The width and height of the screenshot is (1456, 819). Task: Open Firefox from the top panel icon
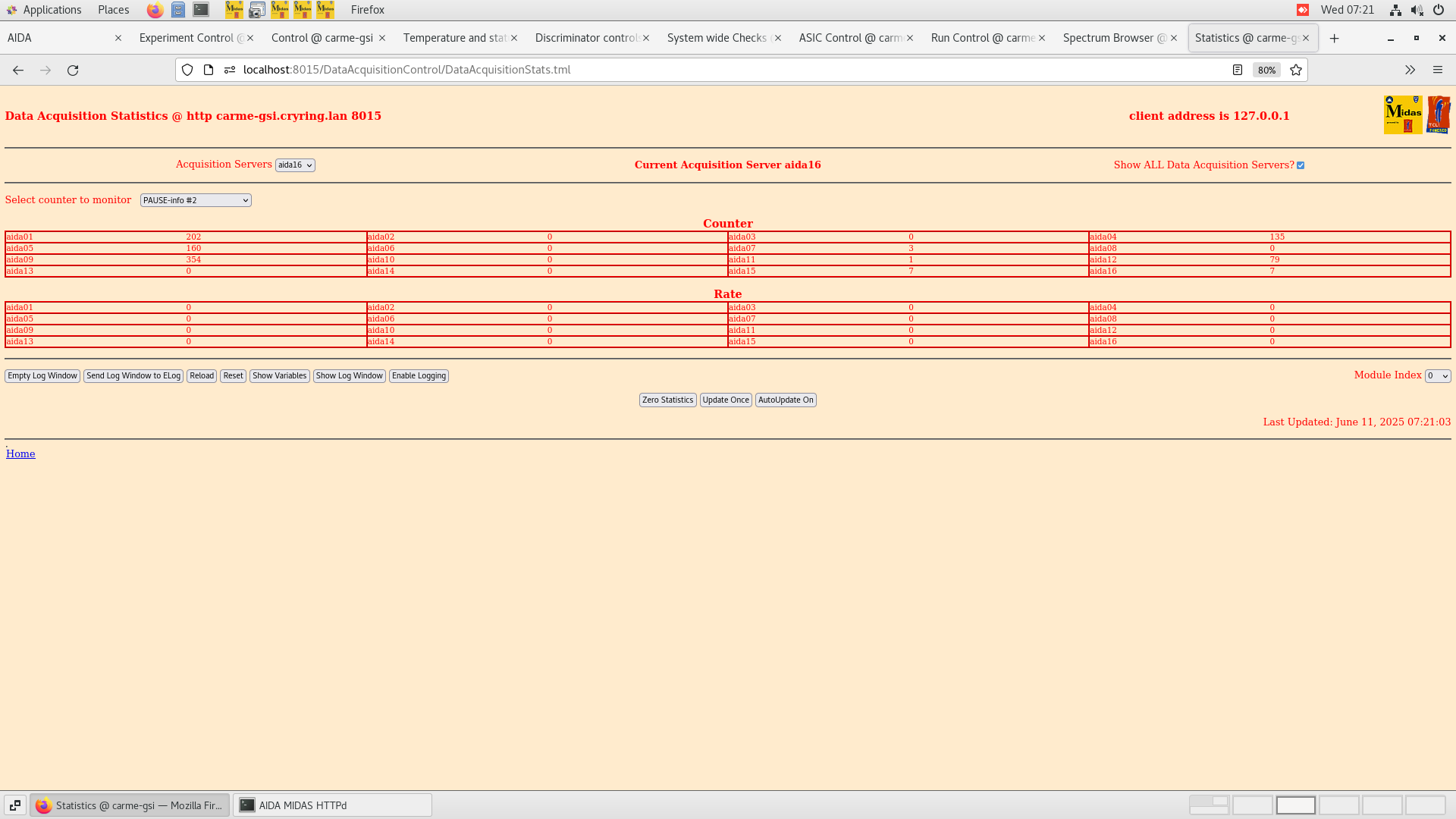pos(155,10)
